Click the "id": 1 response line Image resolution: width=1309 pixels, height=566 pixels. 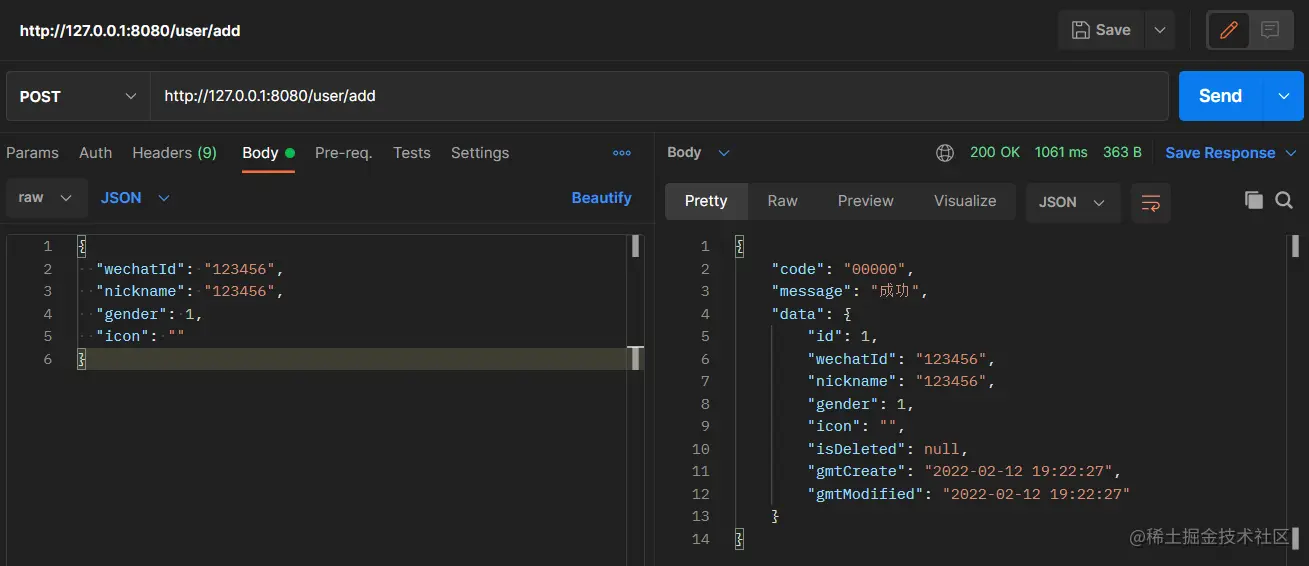click(x=843, y=336)
